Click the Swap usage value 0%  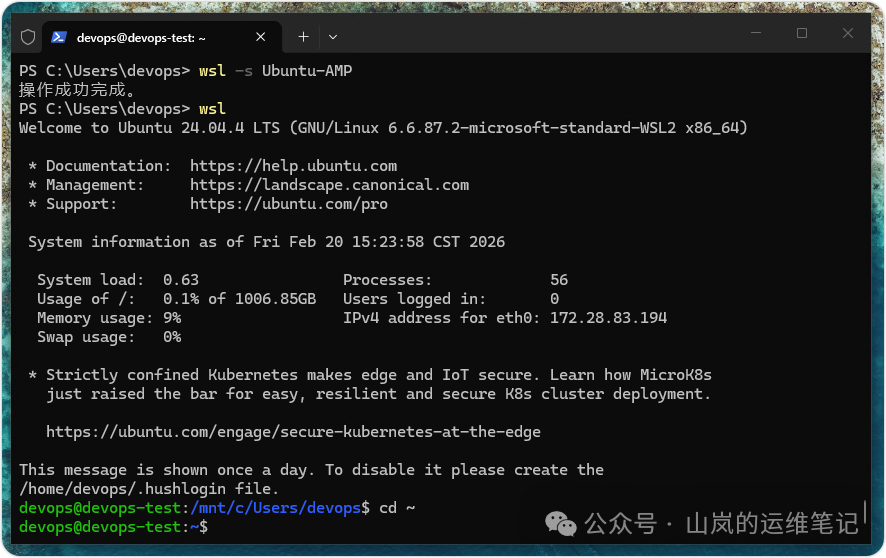pos(172,337)
